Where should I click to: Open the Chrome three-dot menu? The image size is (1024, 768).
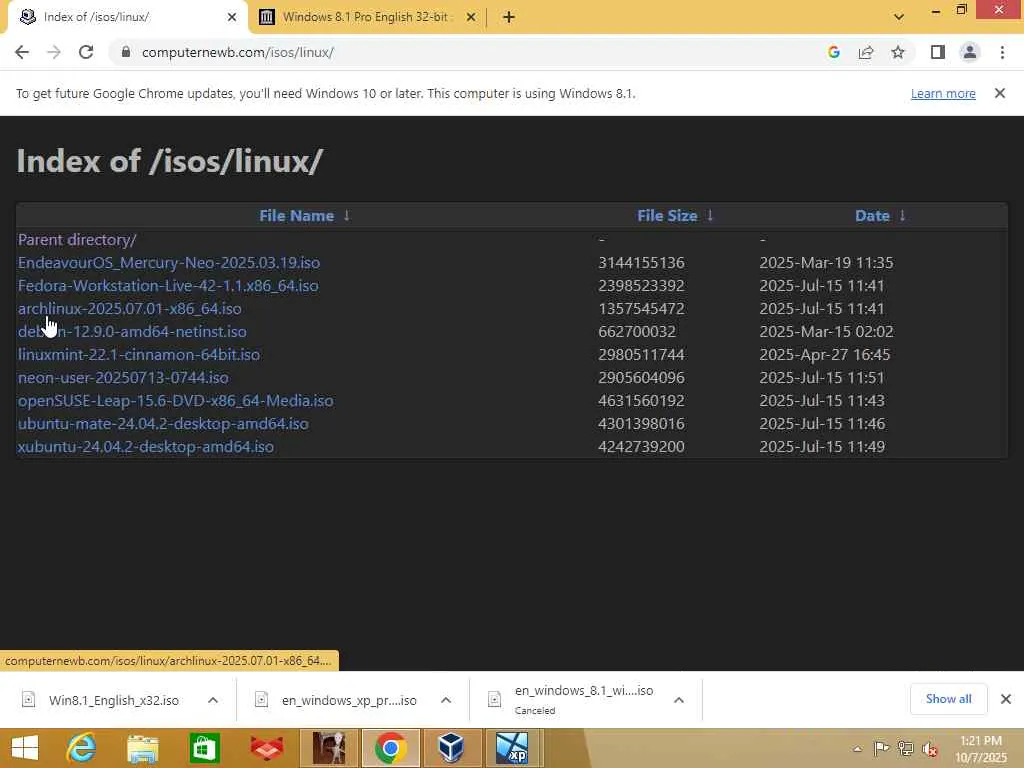coord(1002,52)
